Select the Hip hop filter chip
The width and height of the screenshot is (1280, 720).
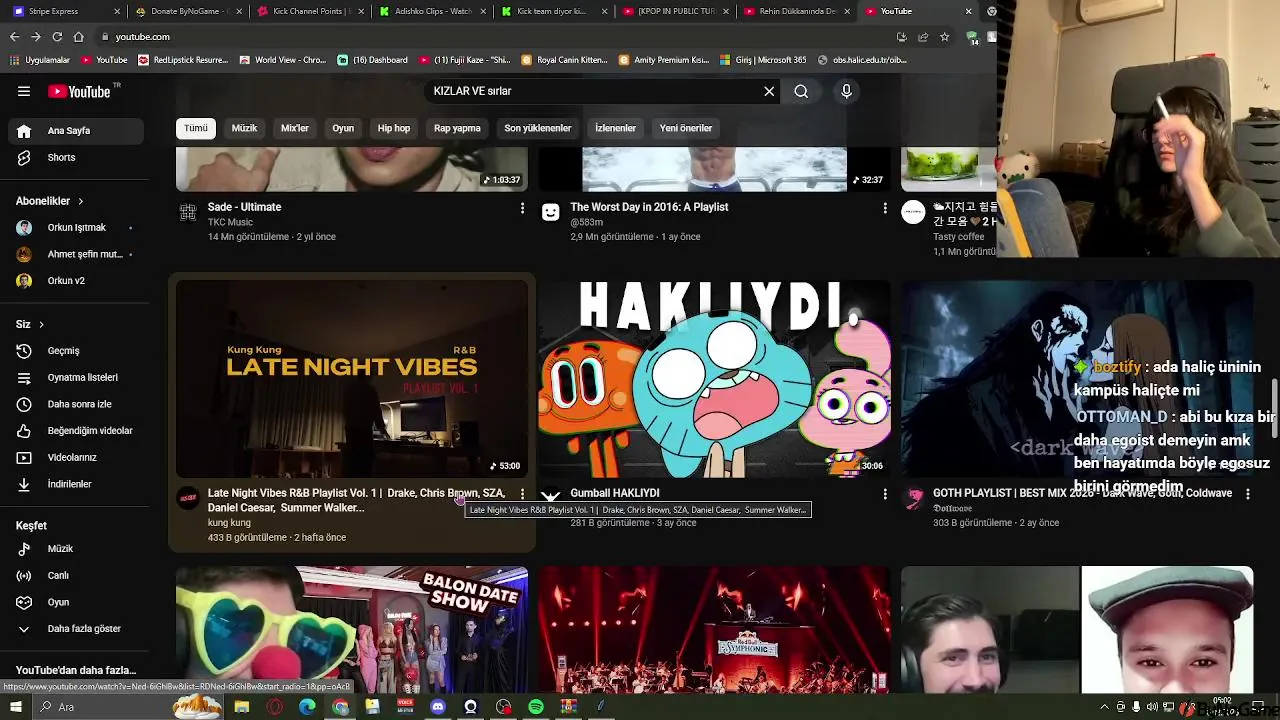(393, 128)
